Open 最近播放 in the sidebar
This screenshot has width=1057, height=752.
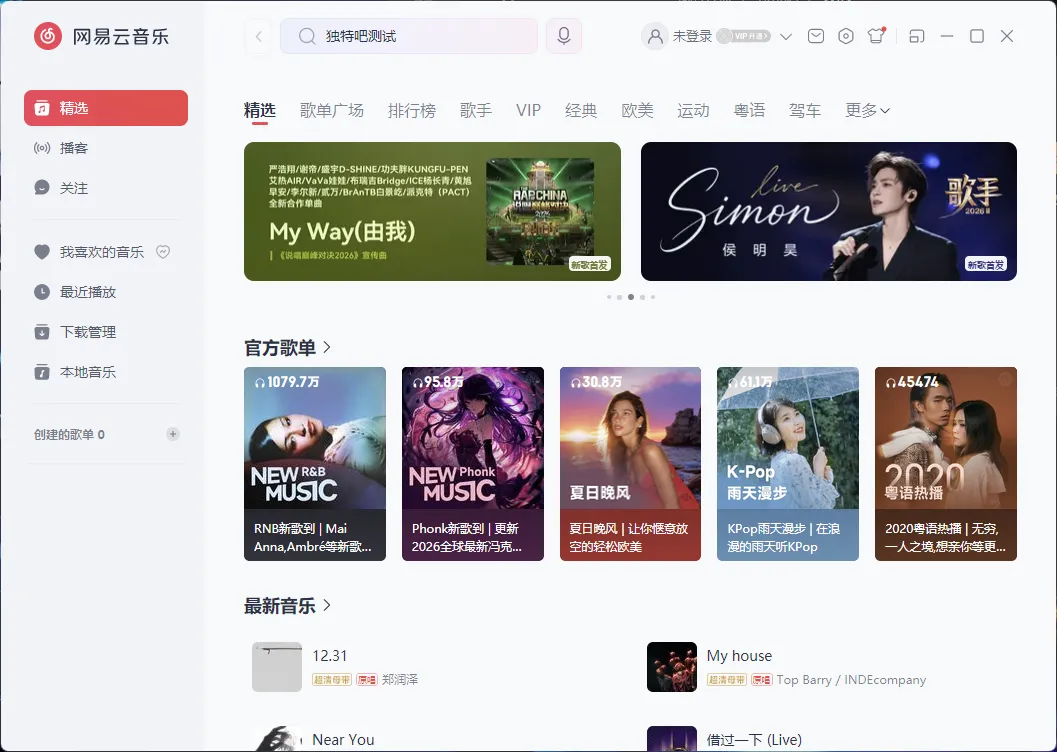[106, 292]
